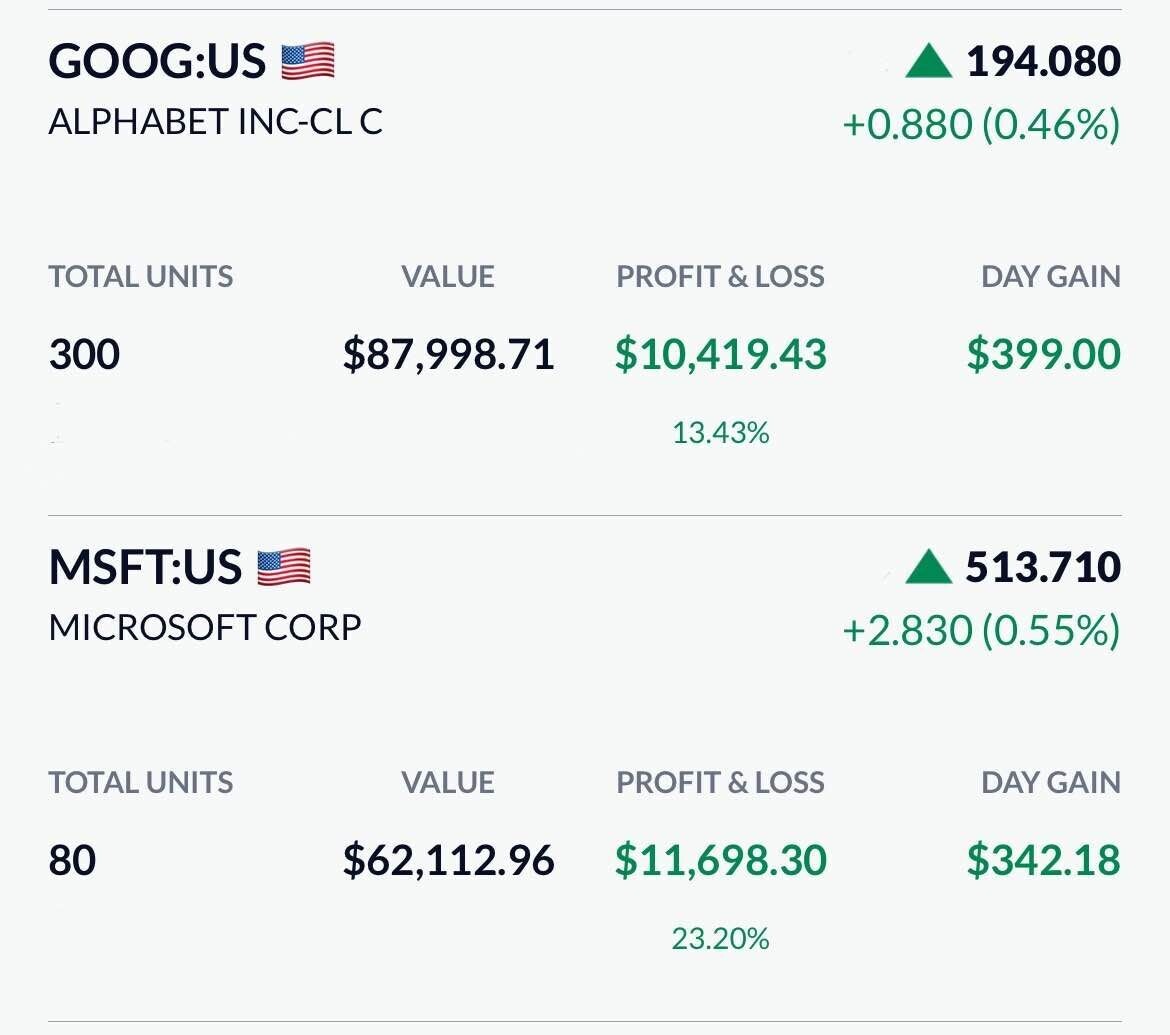Click the Alphabet total units 300
Screen dimensions: 1170x1035
click(84, 355)
